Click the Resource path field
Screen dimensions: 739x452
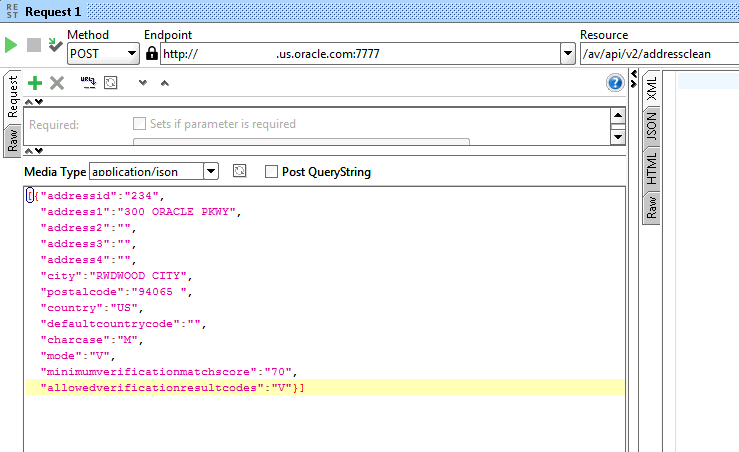tap(659, 54)
